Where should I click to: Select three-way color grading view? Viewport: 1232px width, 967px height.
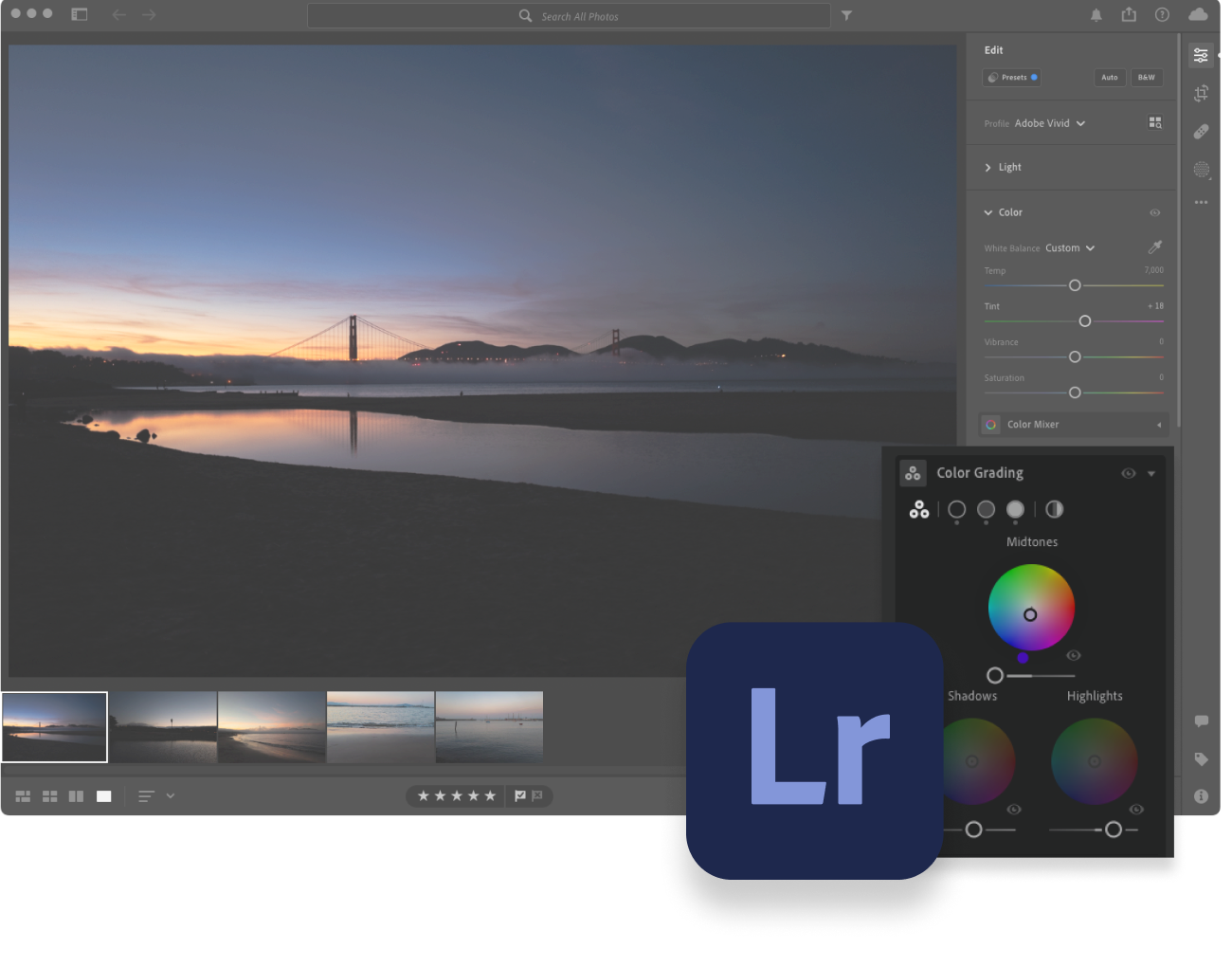pos(919,510)
